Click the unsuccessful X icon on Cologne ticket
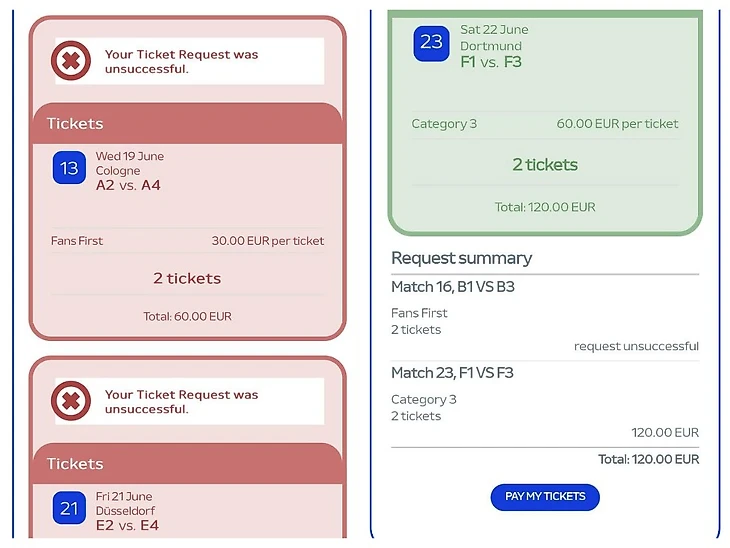This screenshot has width=730, height=548. click(x=71, y=62)
